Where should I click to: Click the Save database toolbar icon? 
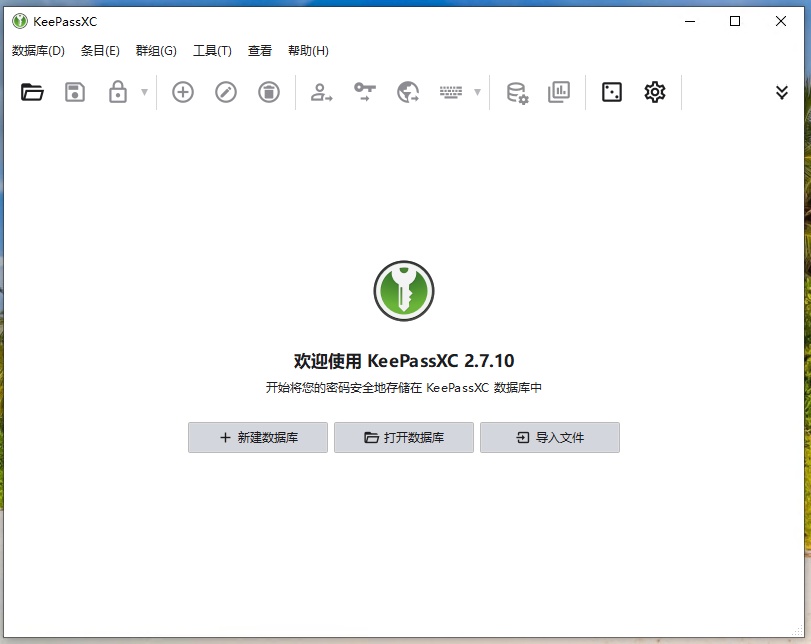pyautogui.click(x=75, y=91)
